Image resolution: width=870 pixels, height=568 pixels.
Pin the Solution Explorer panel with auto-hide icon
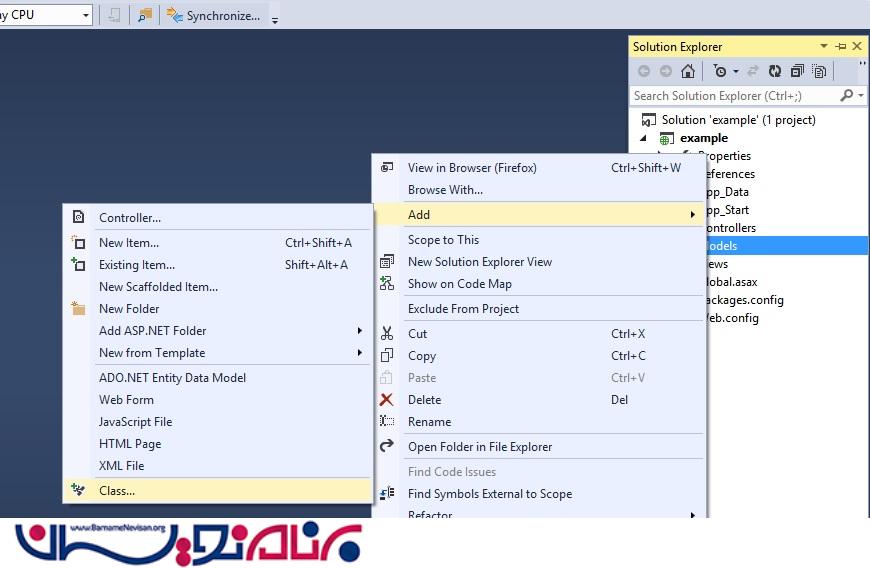(x=840, y=47)
